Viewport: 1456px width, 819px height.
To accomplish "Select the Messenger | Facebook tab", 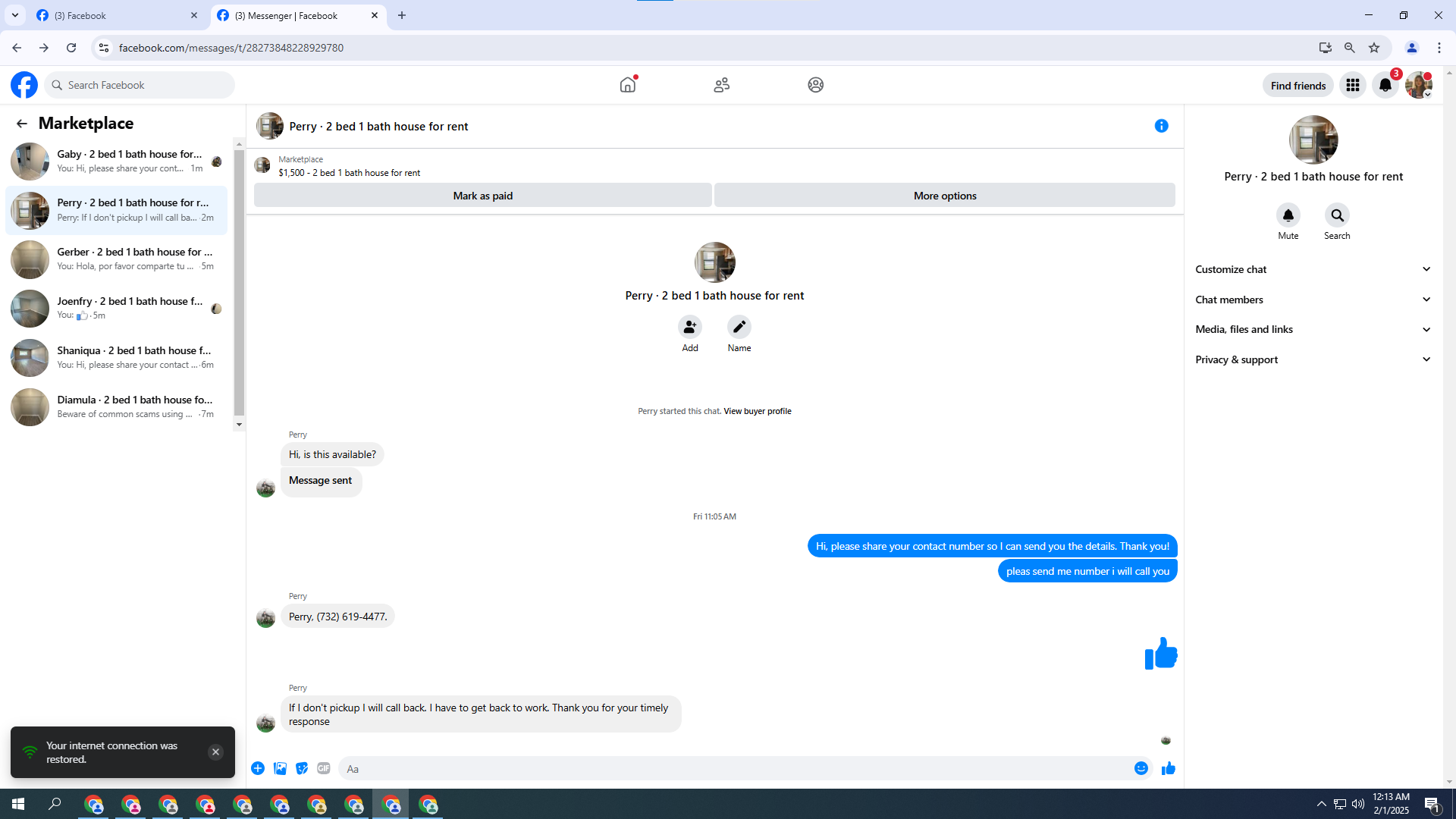I will click(x=298, y=16).
